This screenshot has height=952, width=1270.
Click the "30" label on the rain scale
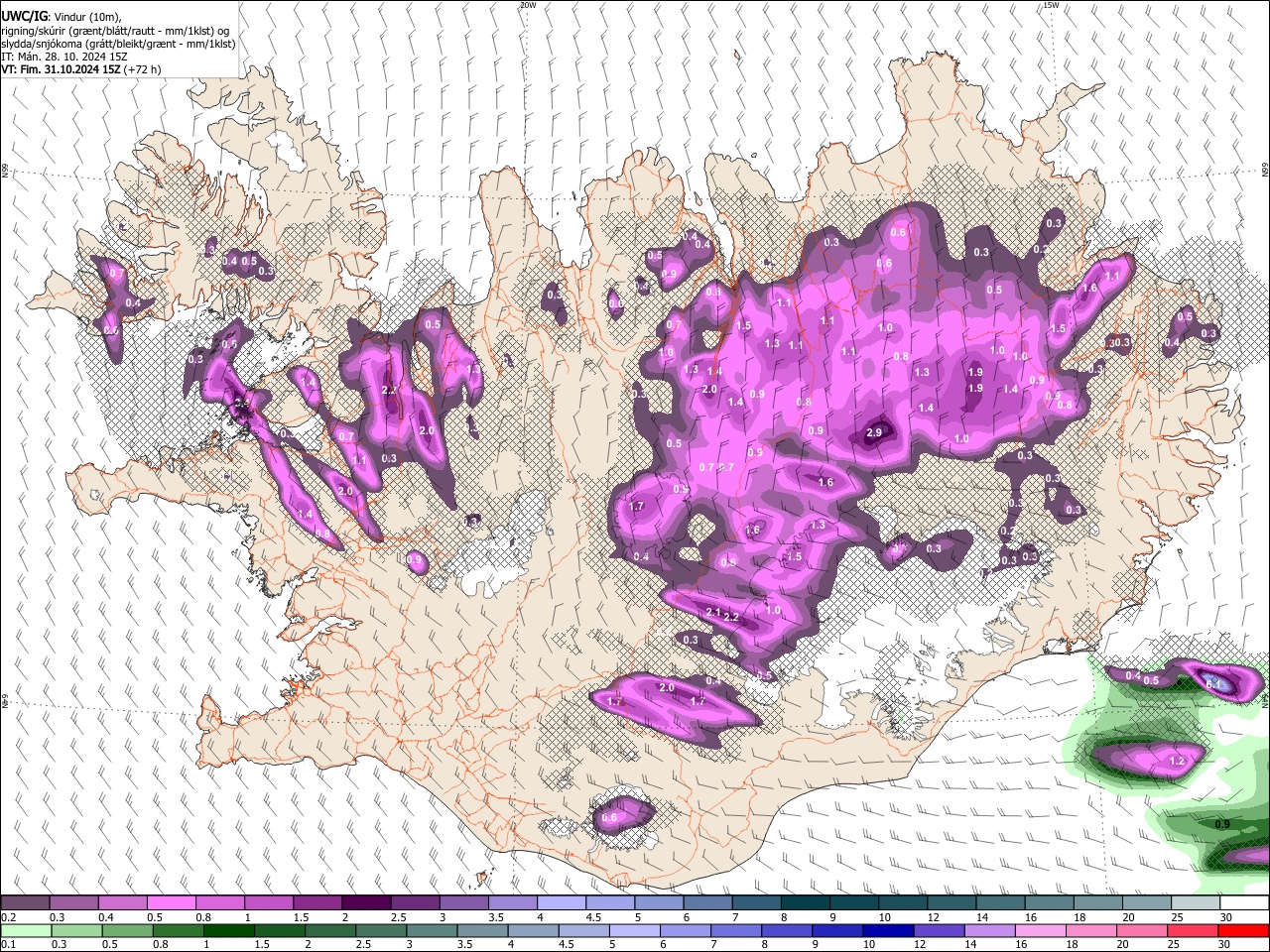click(x=1226, y=945)
